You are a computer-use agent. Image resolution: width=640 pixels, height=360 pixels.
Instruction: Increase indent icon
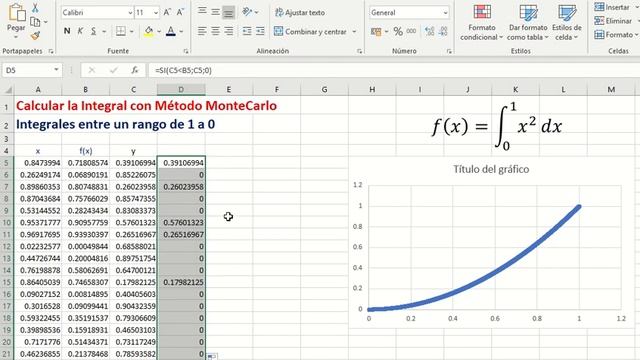point(260,31)
